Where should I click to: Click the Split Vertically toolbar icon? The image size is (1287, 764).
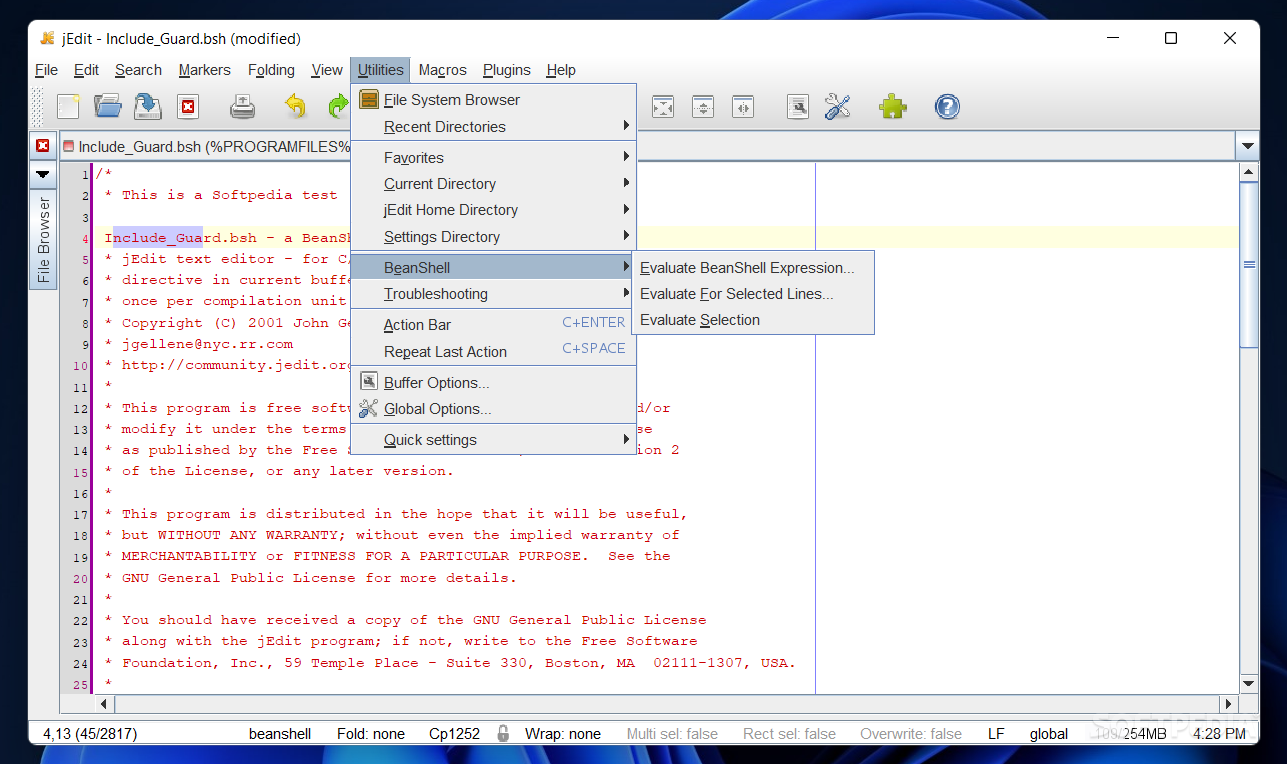tap(742, 107)
